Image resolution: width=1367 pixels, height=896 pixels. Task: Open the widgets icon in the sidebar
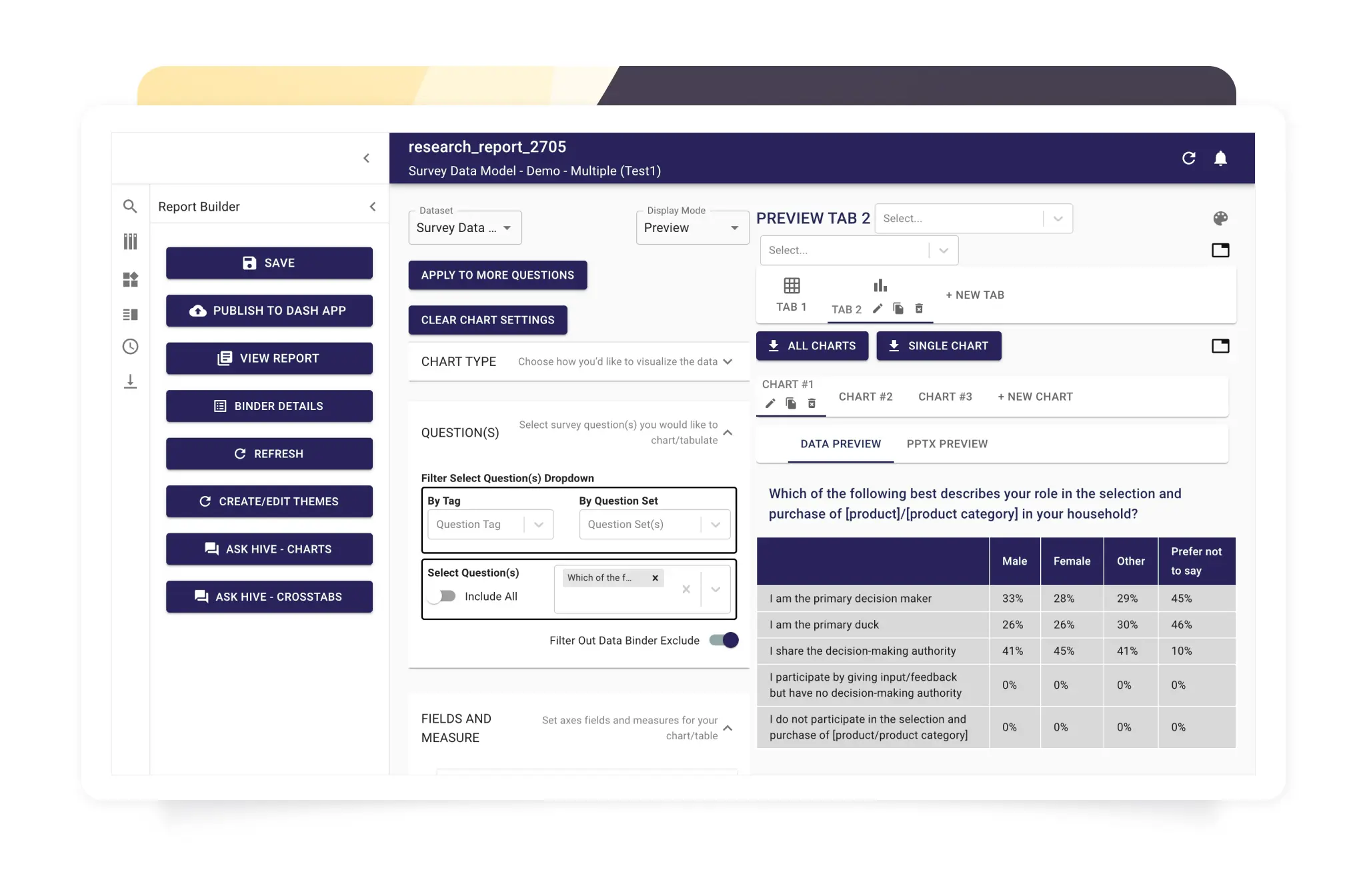tap(130, 279)
